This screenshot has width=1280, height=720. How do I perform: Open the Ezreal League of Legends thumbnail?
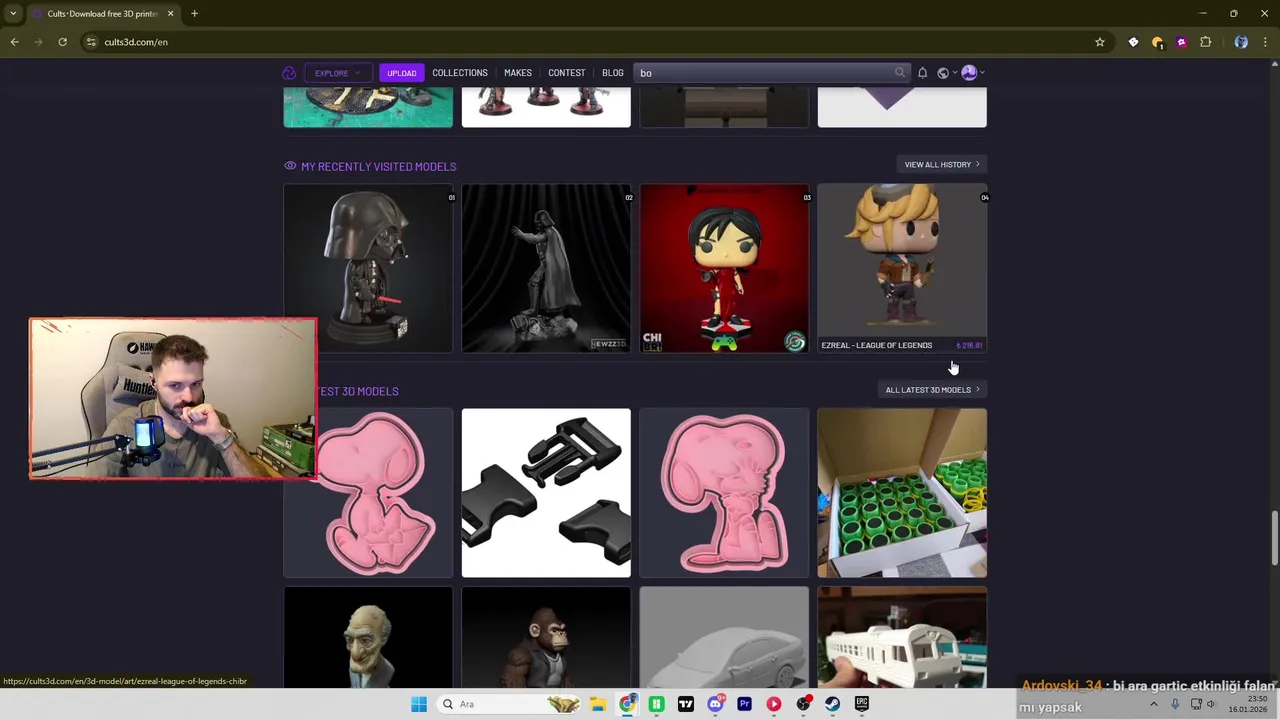(x=902, y=268)
